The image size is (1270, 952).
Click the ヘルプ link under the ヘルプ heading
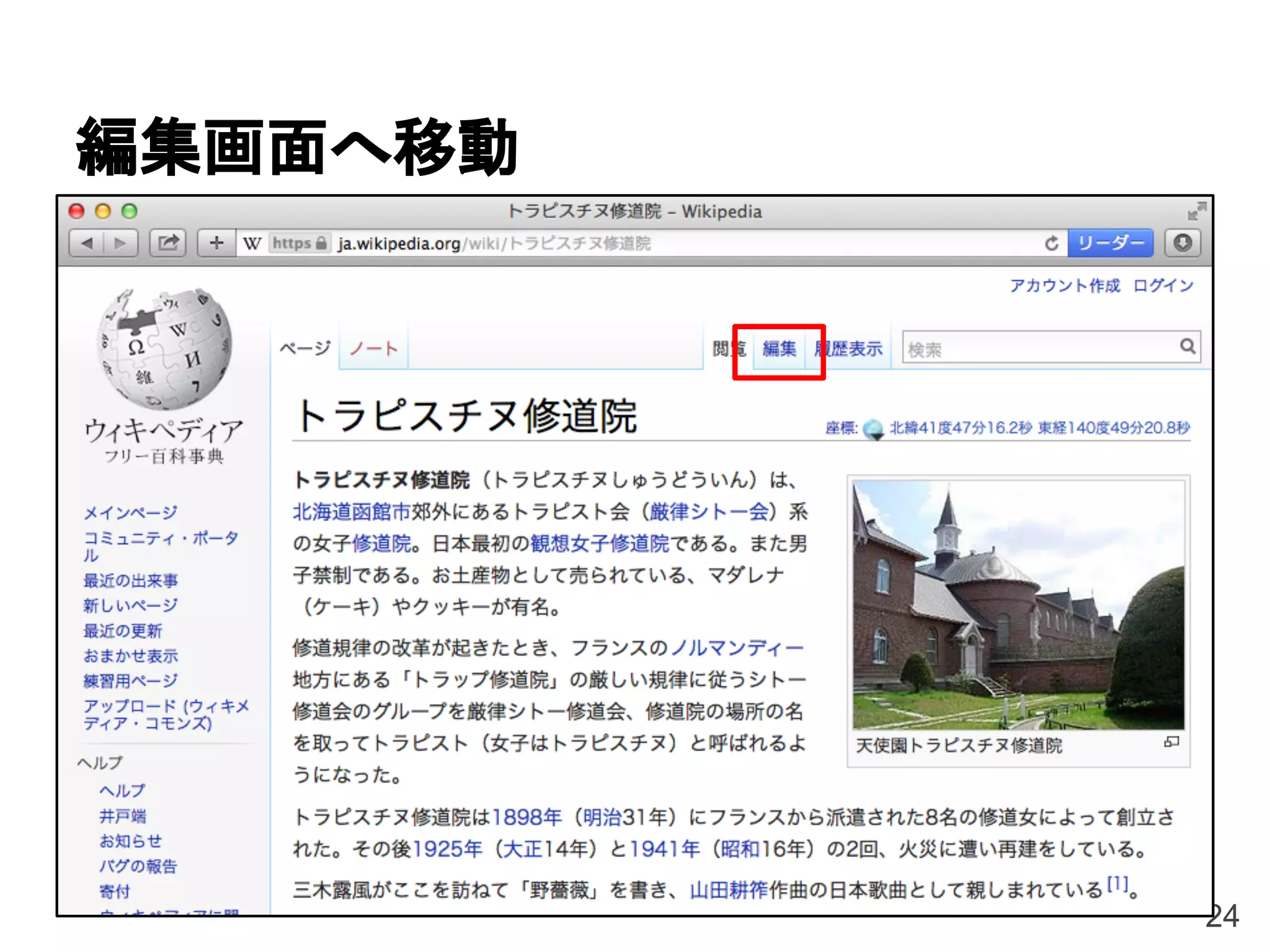(122, 791)
